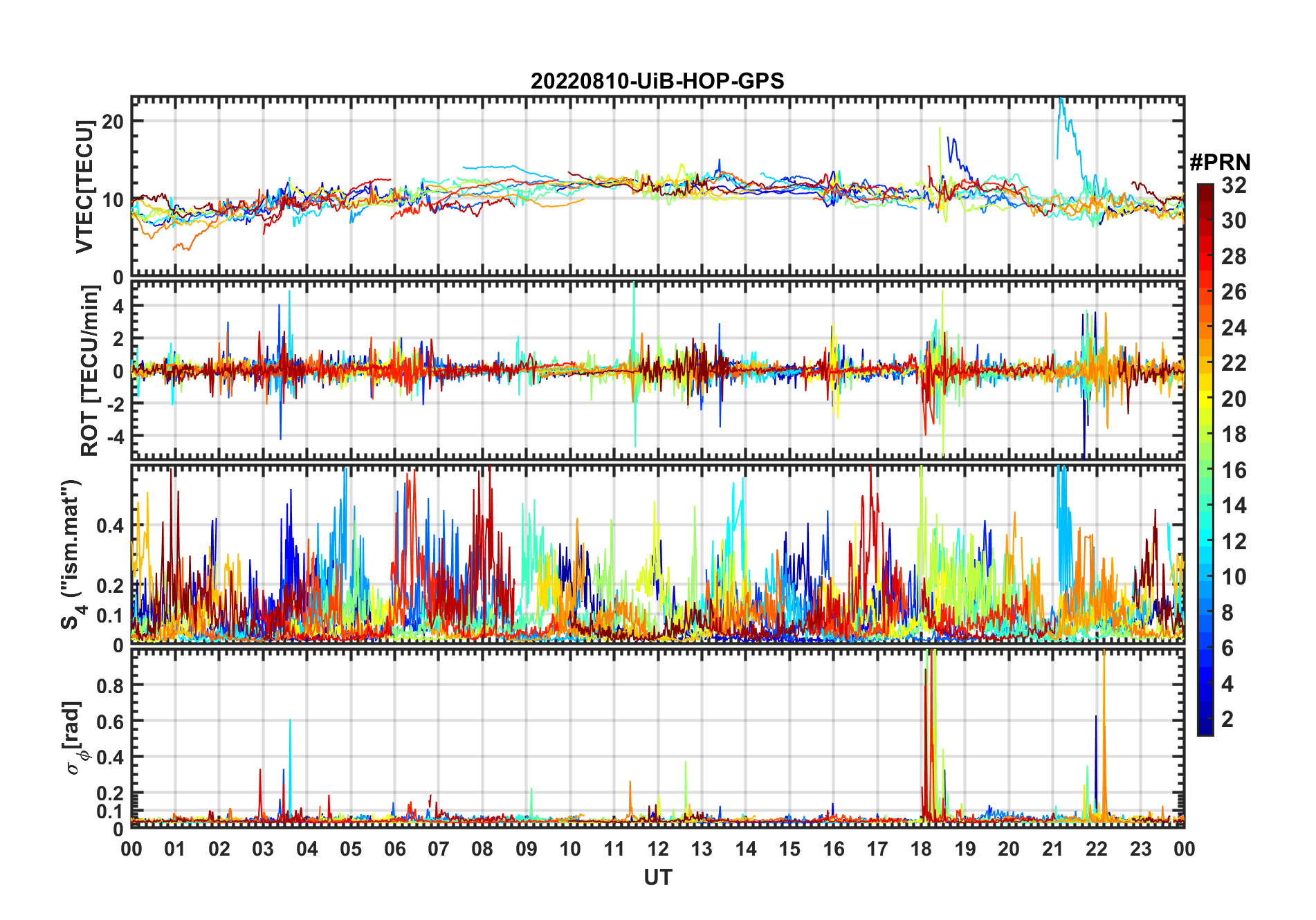The image size is (1316, 920).
Task: Click the UT x-axis label
Action: pyautogui.click(x=657, y=878)
